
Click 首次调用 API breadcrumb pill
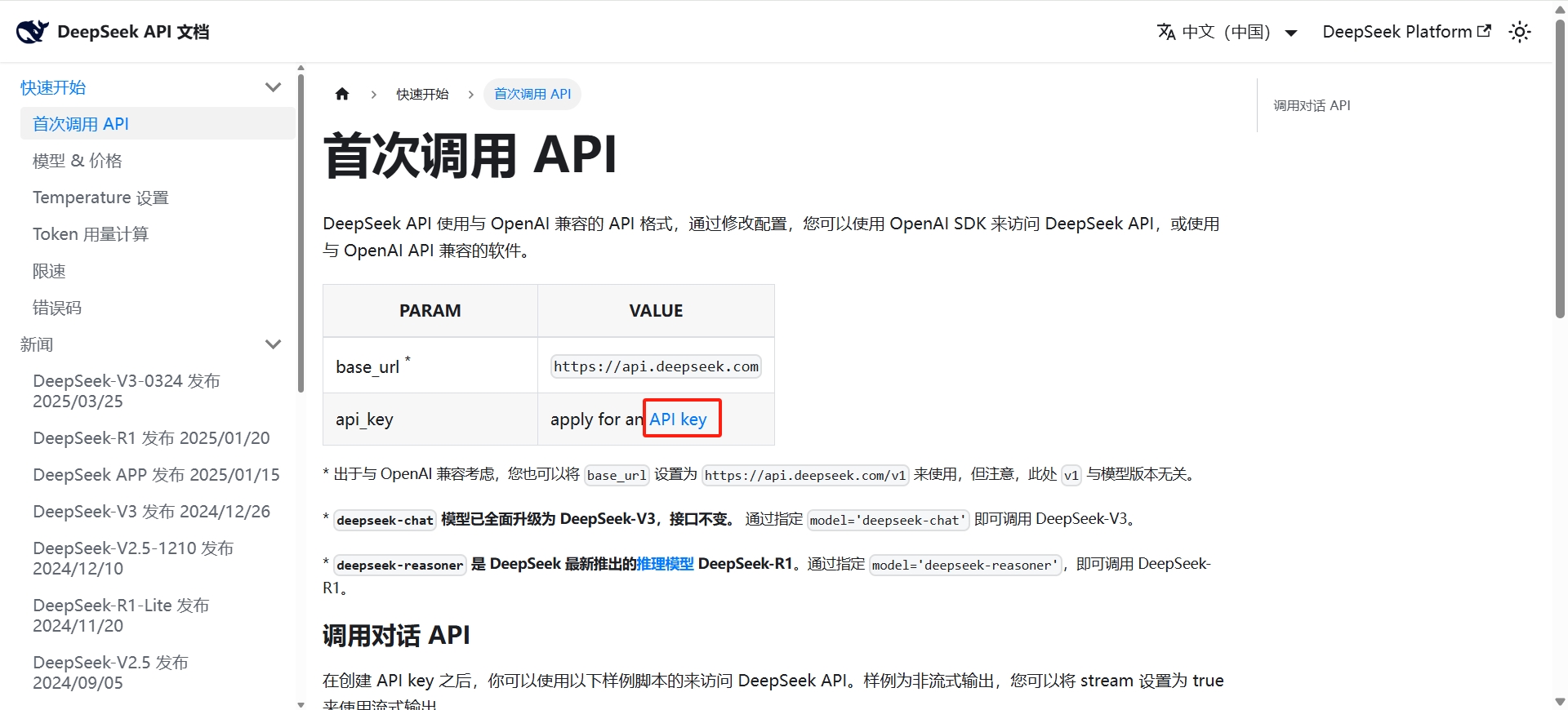click(532, 94)
